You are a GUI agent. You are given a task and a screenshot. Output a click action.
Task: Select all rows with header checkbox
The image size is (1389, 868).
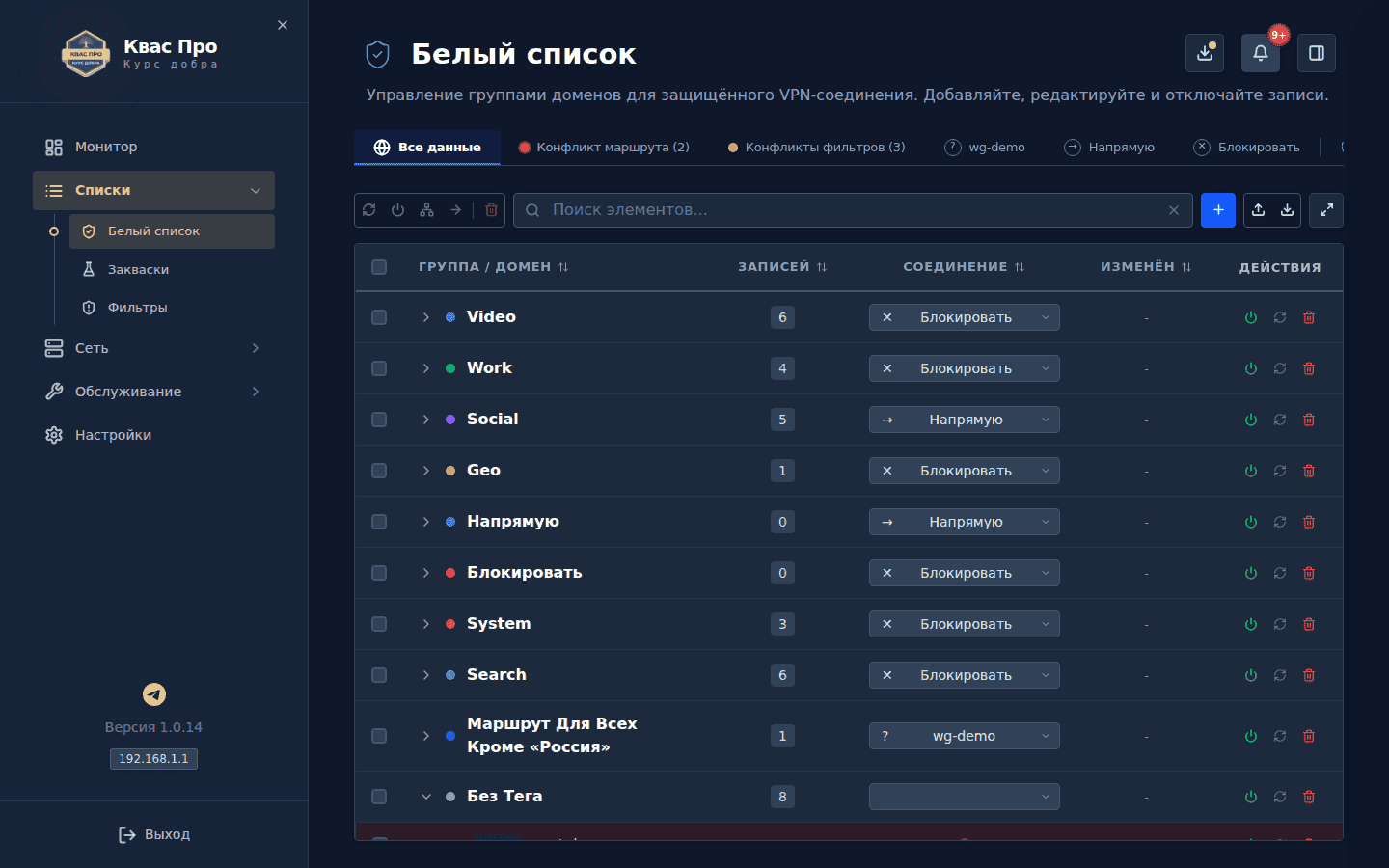coord(379,267)
